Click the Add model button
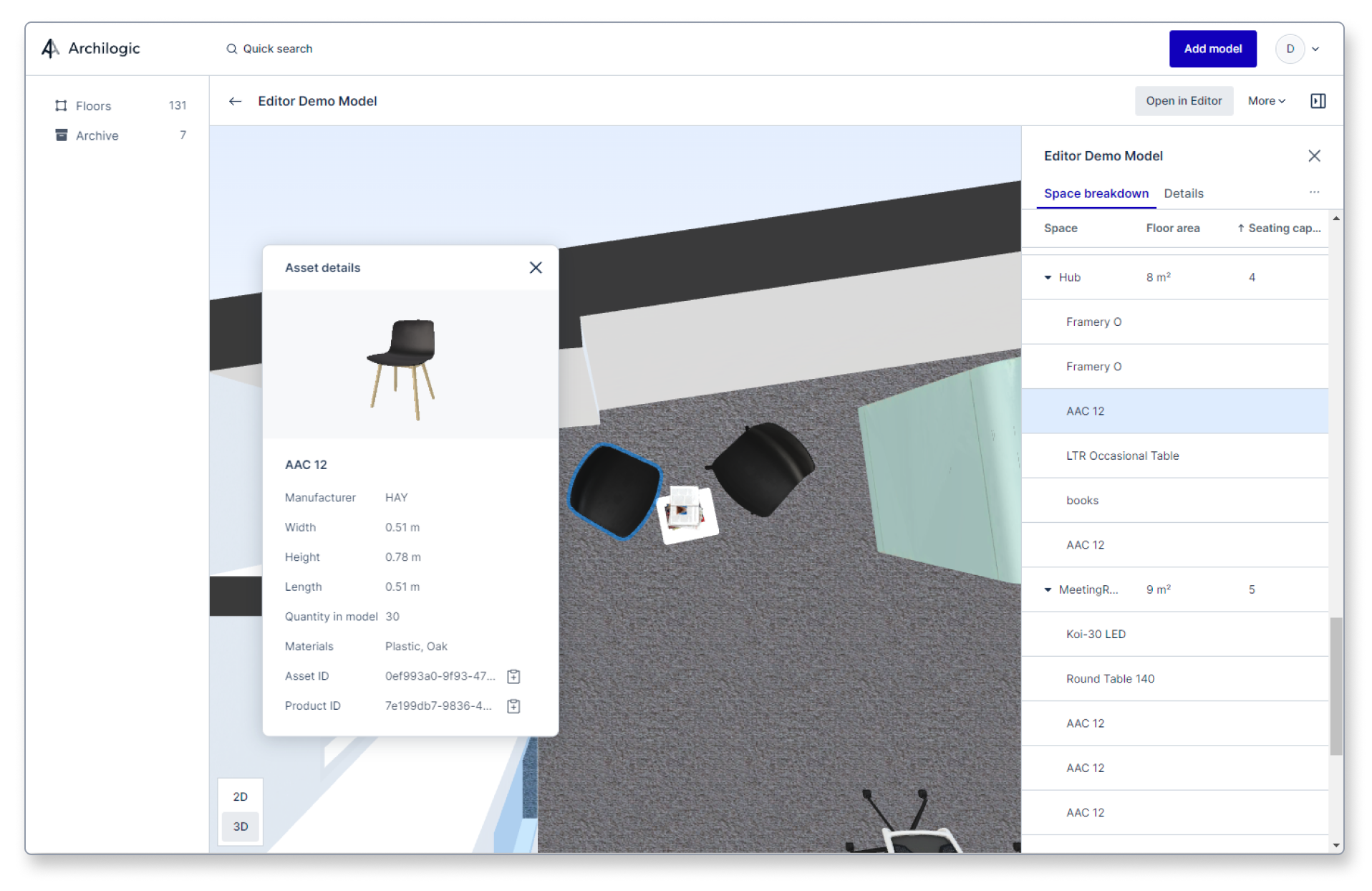Viewport: 1372px width, 891px height. coord(1212,49)
